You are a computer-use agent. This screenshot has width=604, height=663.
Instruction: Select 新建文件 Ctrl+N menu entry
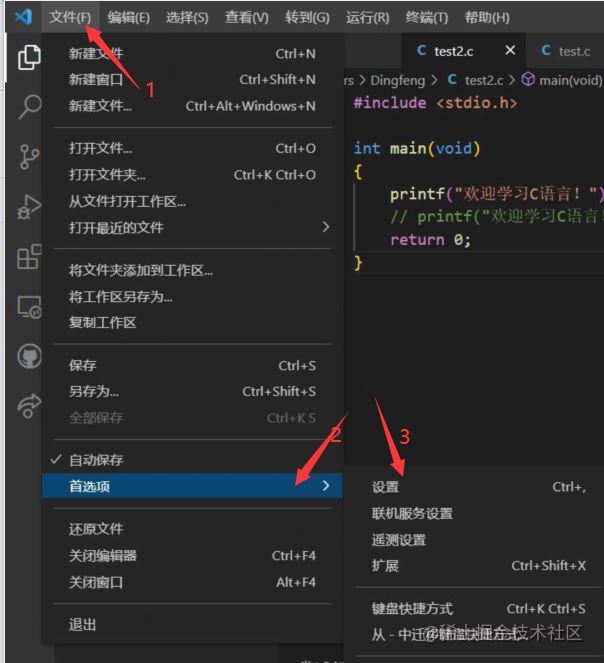(192, 54)
